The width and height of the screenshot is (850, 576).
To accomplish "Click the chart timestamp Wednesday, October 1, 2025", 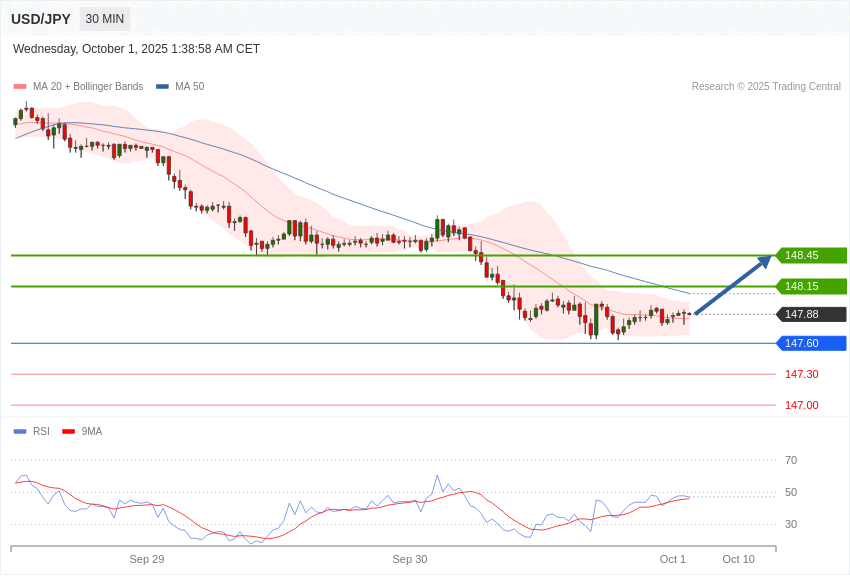I will 136,49.
